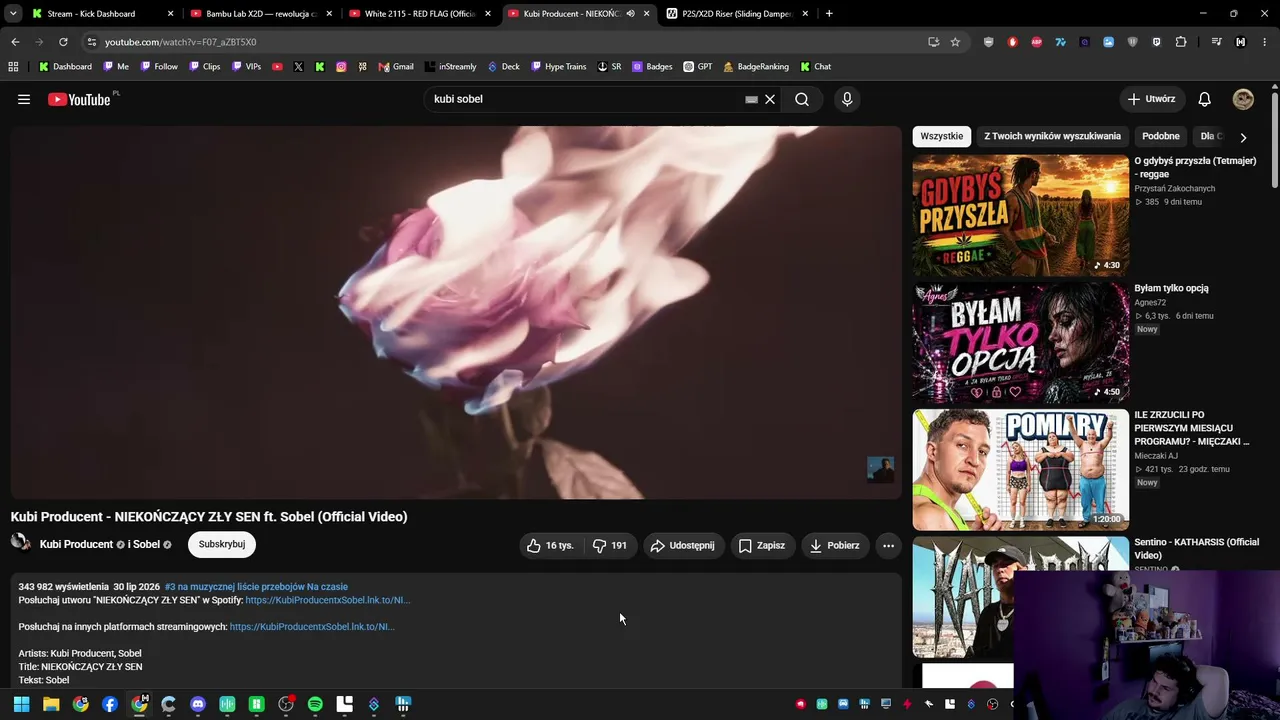Open the POMIARY Mięczaki video thumbnail

1021,470
